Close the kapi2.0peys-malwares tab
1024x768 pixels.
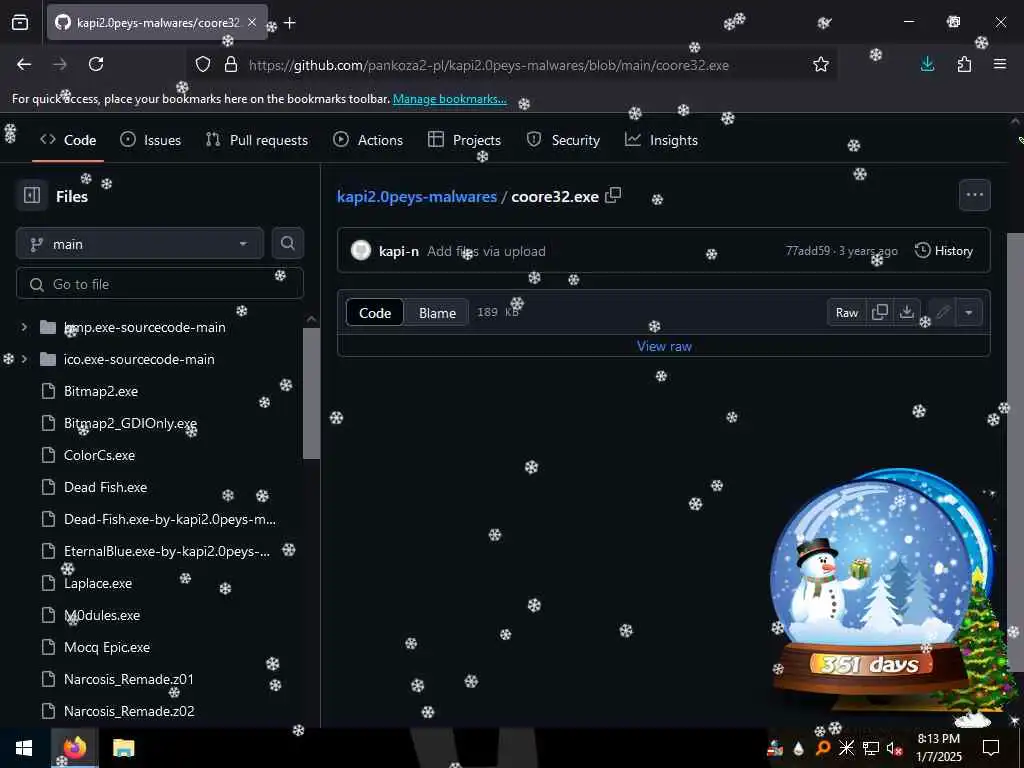click(252, 23)
